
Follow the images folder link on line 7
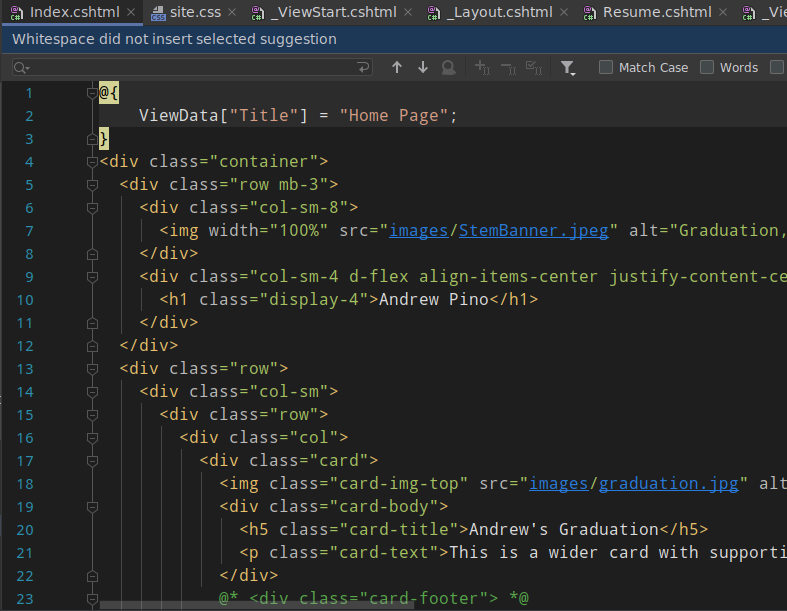pos(419,230)
